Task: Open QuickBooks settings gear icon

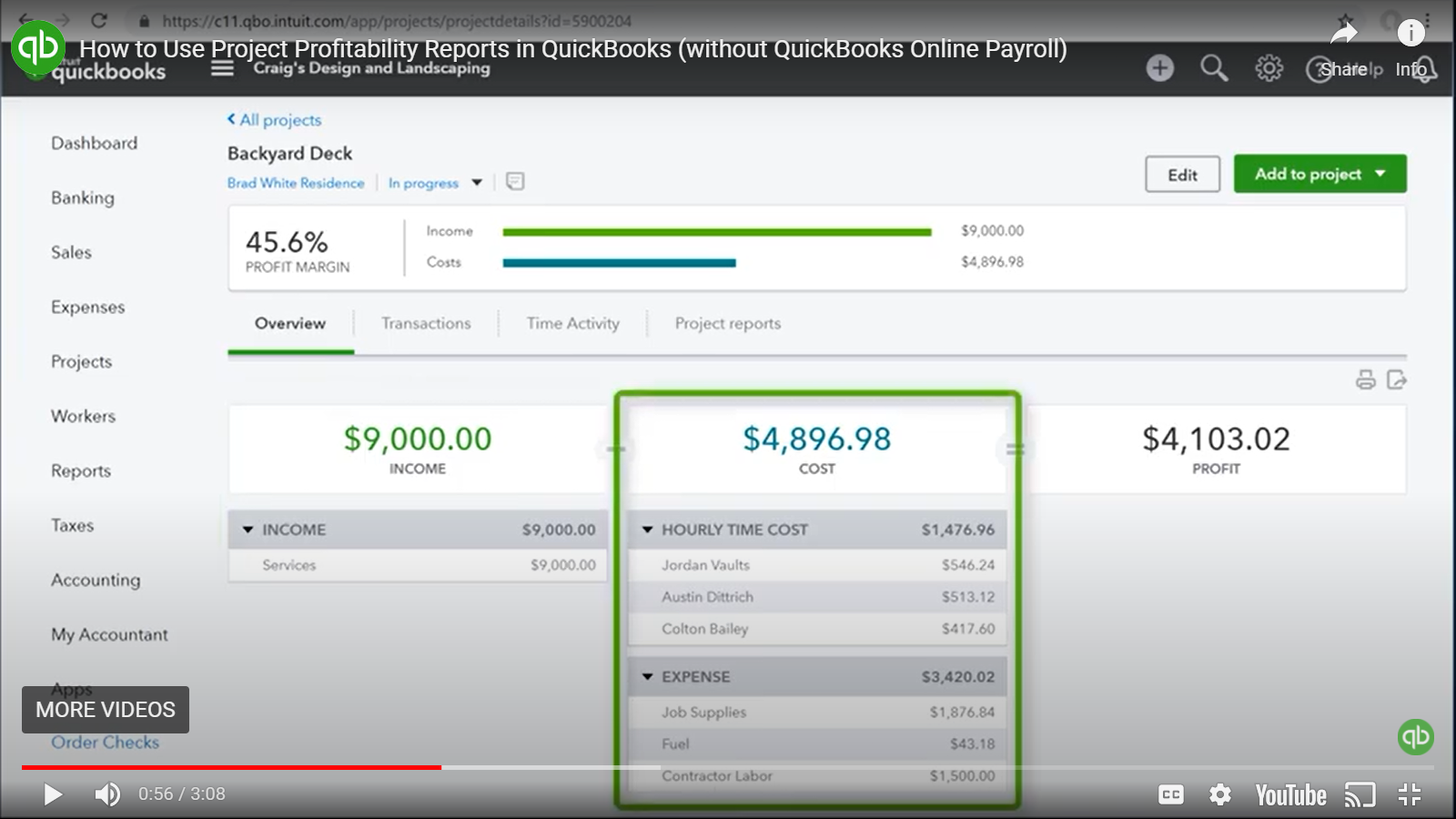Action: tap(1268, 67)
